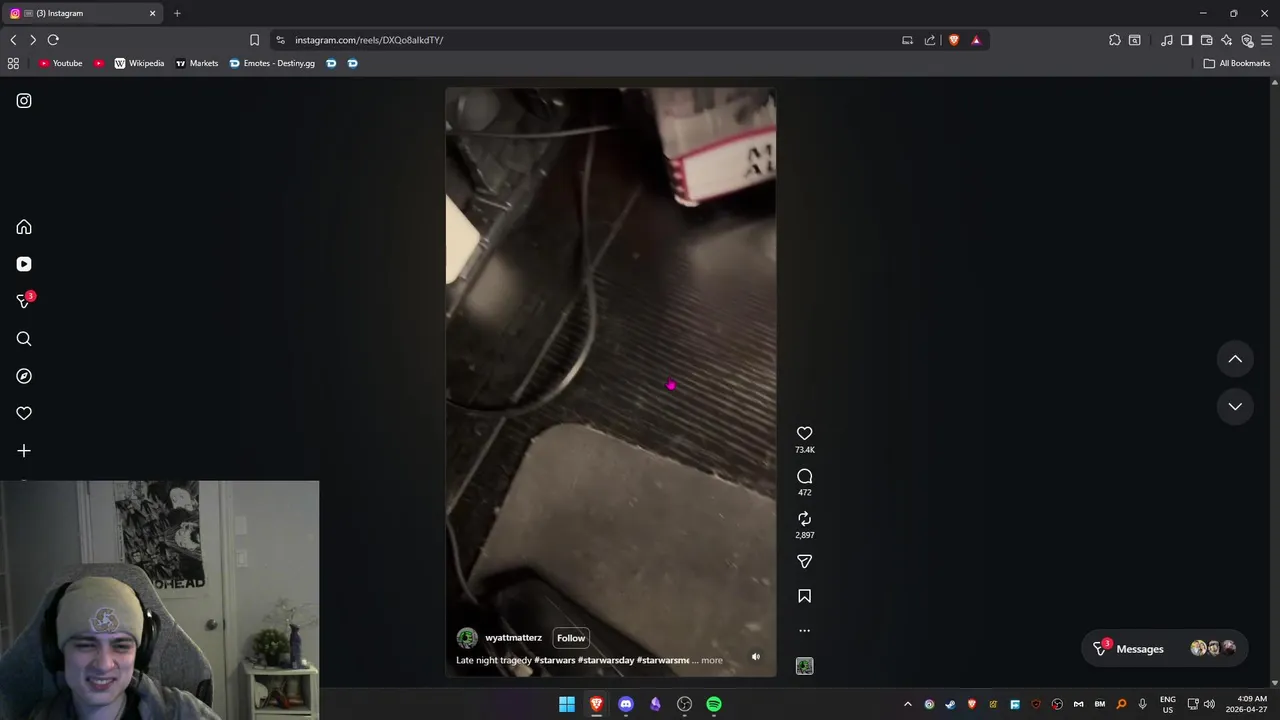Open the Explore compass icon
The width and height of the screenshot is (1280, 720).
(x=24, y=376)
